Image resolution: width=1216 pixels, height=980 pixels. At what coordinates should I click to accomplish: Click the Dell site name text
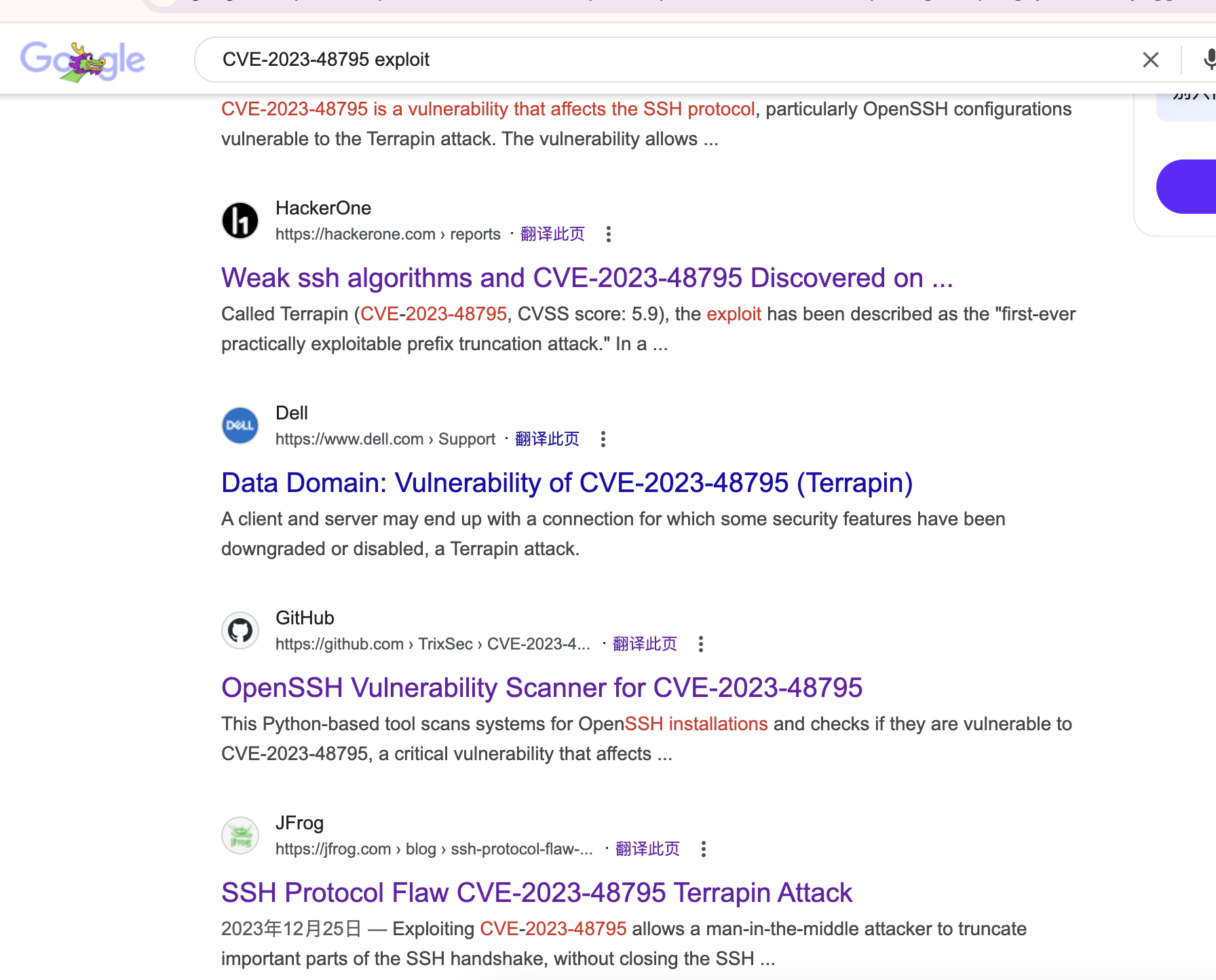point(292,413)
